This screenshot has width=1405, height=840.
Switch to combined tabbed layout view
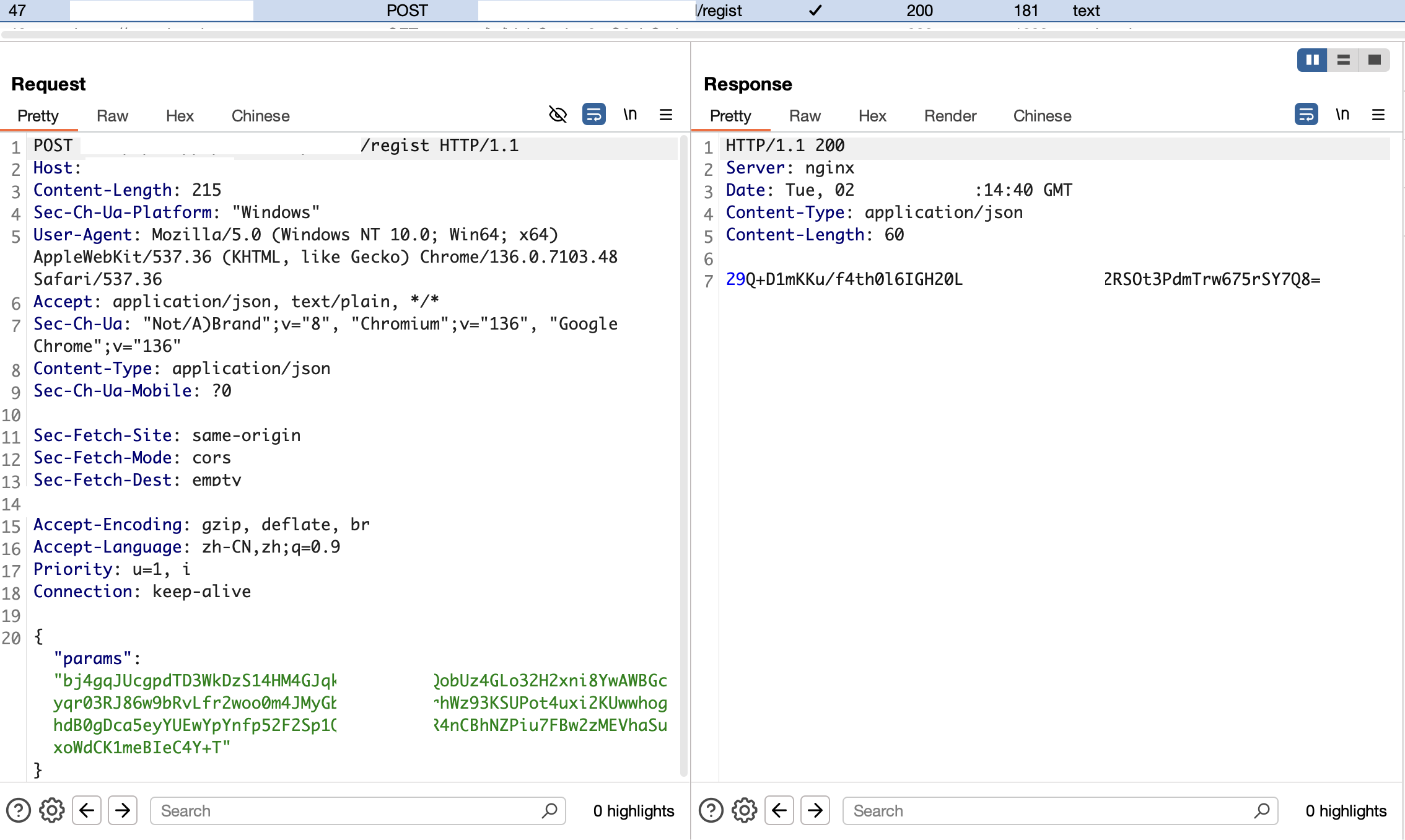coord(1374,60)
